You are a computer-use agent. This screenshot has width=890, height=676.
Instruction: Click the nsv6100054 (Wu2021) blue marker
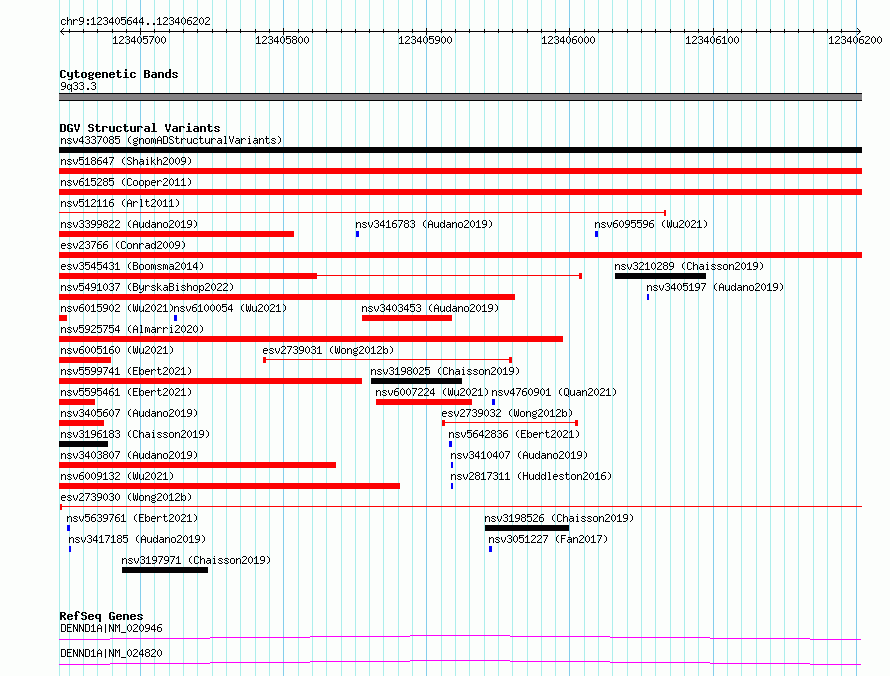(x=175, y=318)
